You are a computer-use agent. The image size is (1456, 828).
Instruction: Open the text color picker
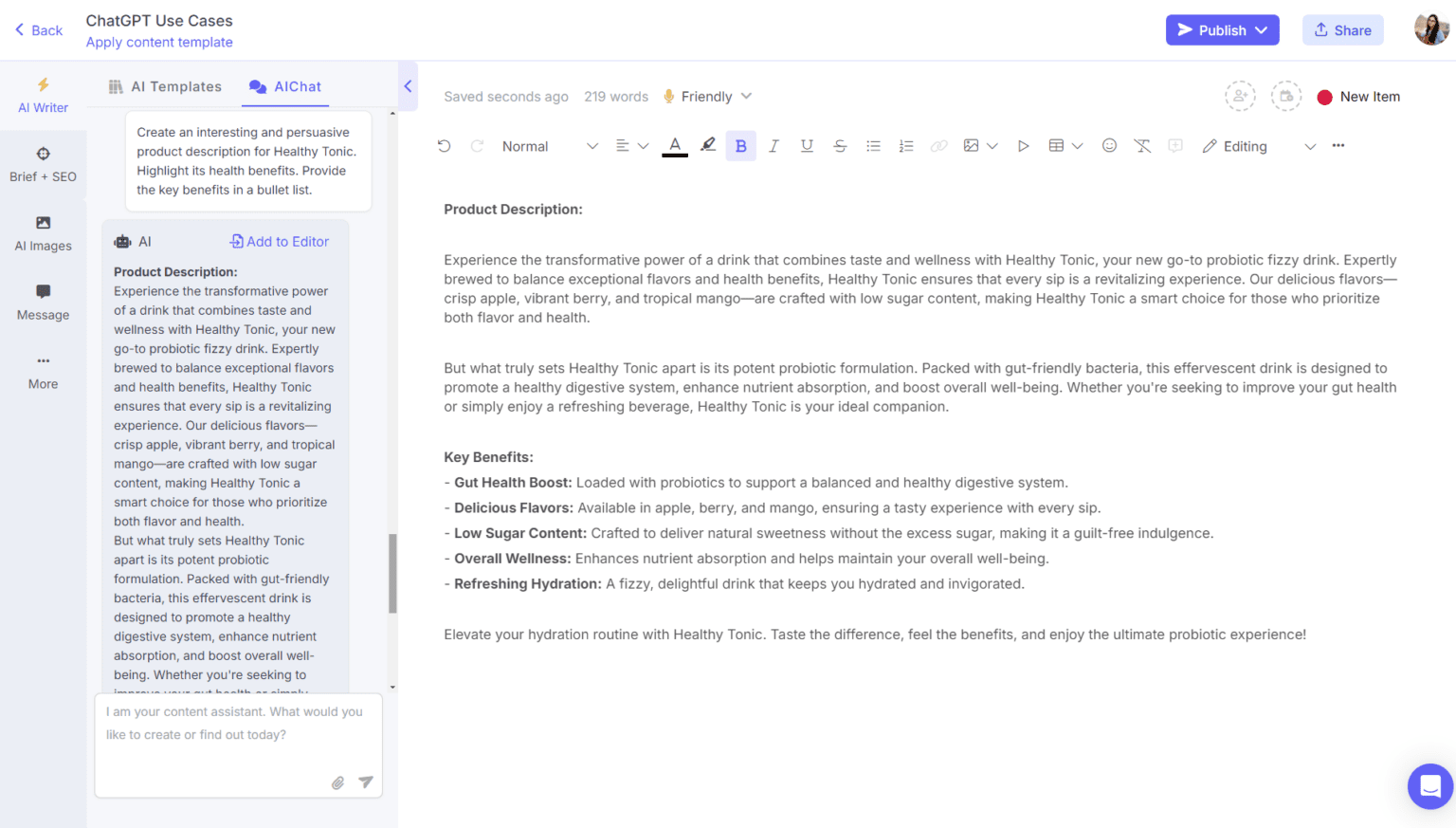pos(674,145)
